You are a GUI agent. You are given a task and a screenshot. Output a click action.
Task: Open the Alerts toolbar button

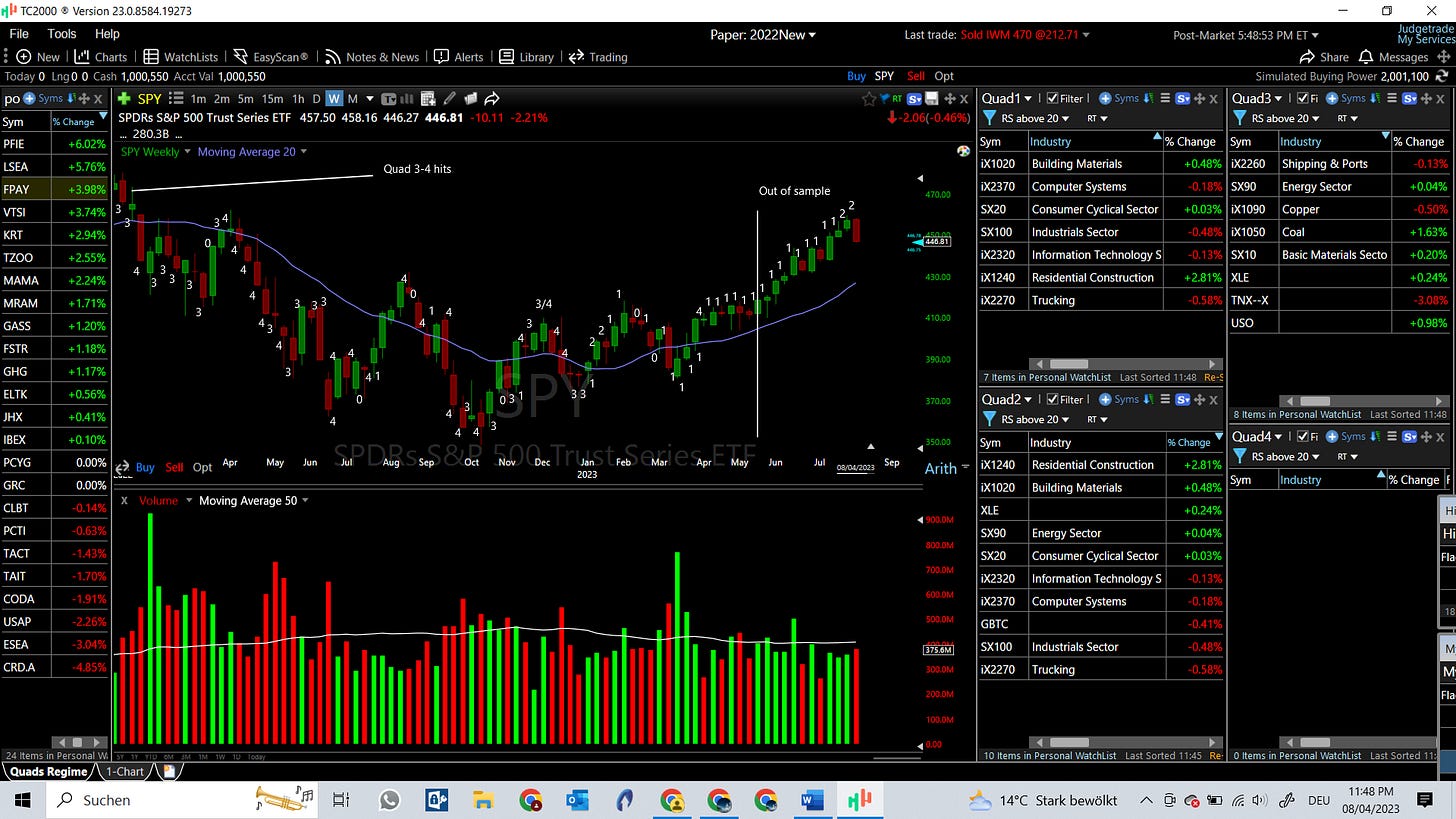click(x=459, y=57)
